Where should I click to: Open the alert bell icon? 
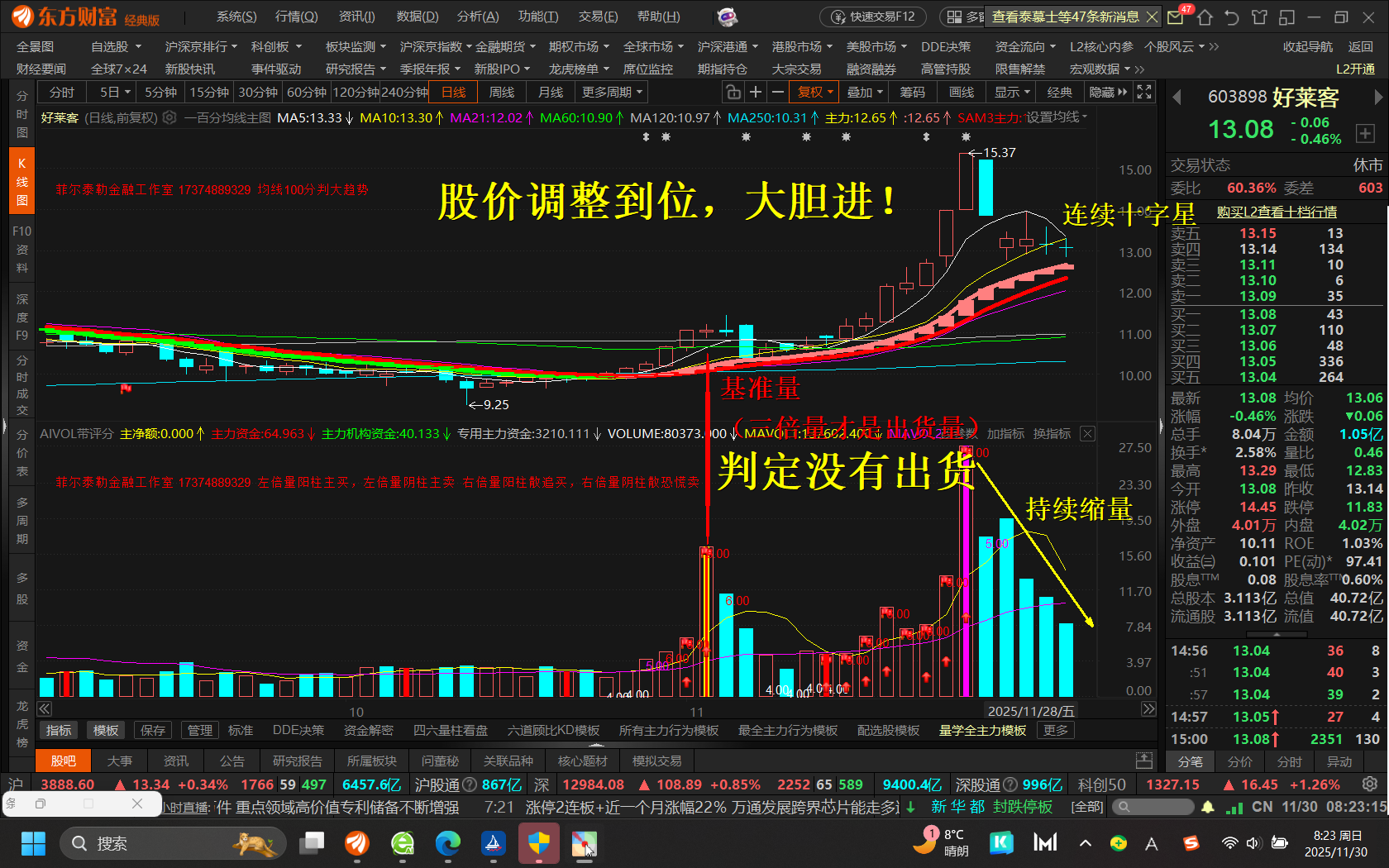(x=1208, y=807)
